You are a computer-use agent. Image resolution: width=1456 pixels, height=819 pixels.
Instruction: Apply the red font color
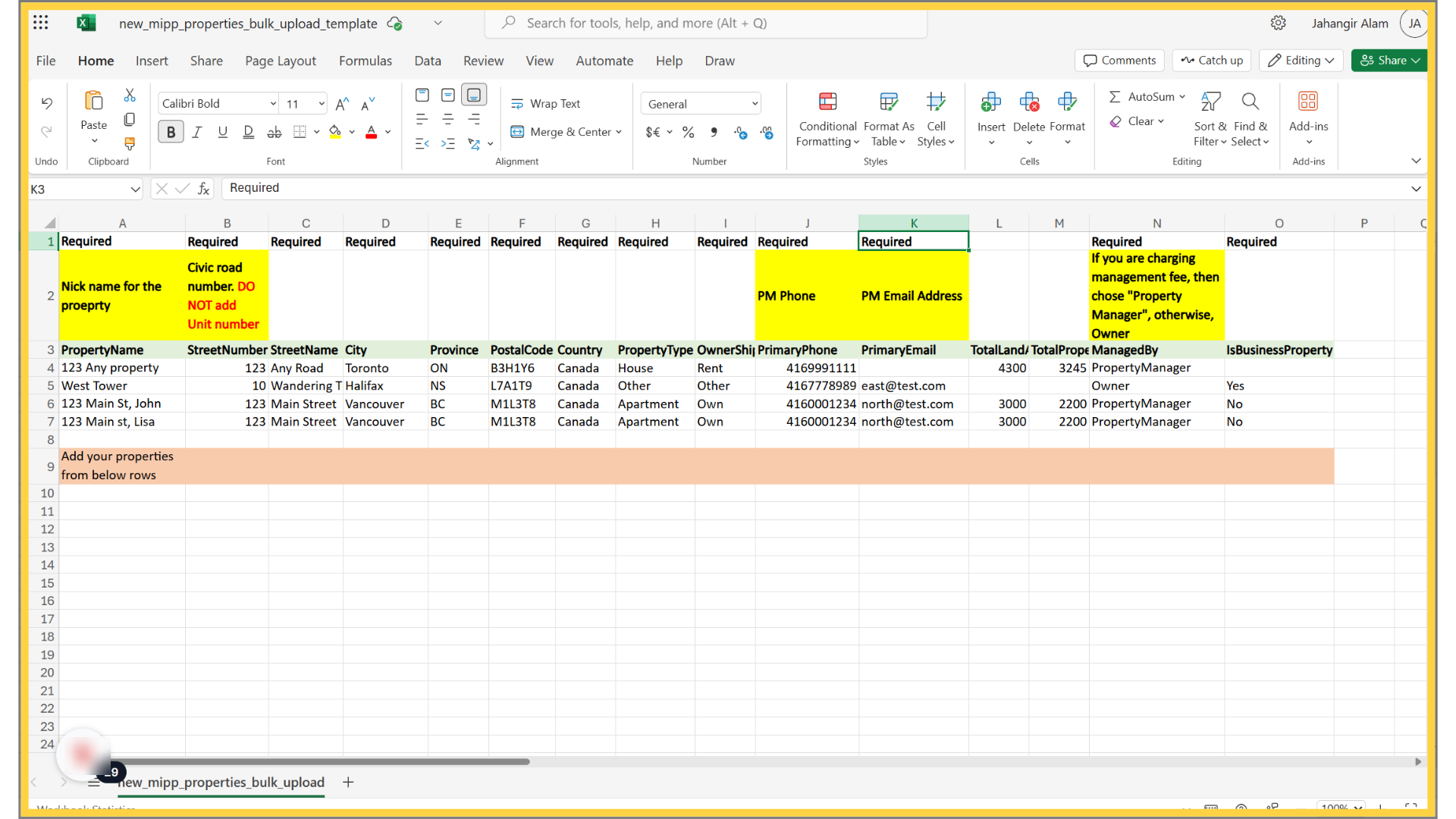pos(372,132)
